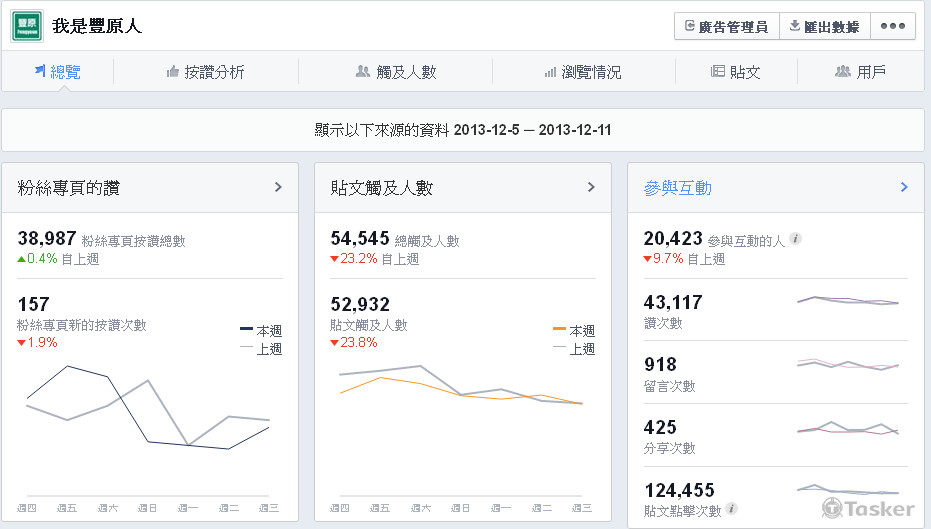Click the thumbs-up icon beside 按讚分析
This screenshot has width=931, height=529.
[x=173, y=72]
